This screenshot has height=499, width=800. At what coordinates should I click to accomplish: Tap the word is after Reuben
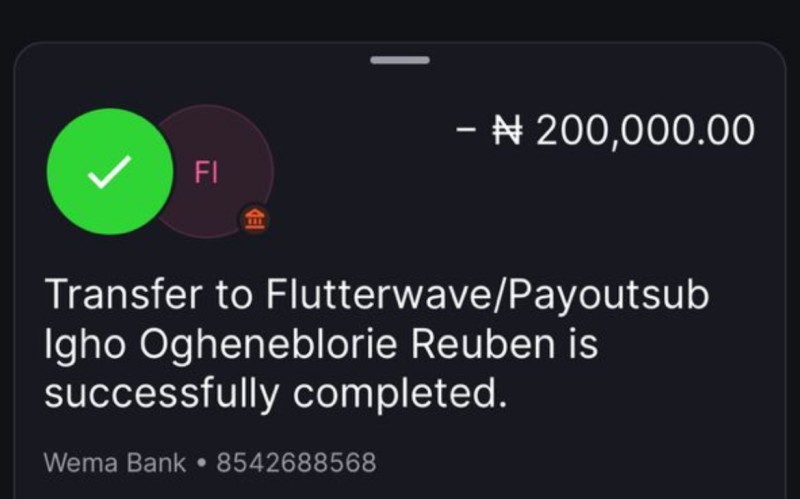(x=583, y=344)
